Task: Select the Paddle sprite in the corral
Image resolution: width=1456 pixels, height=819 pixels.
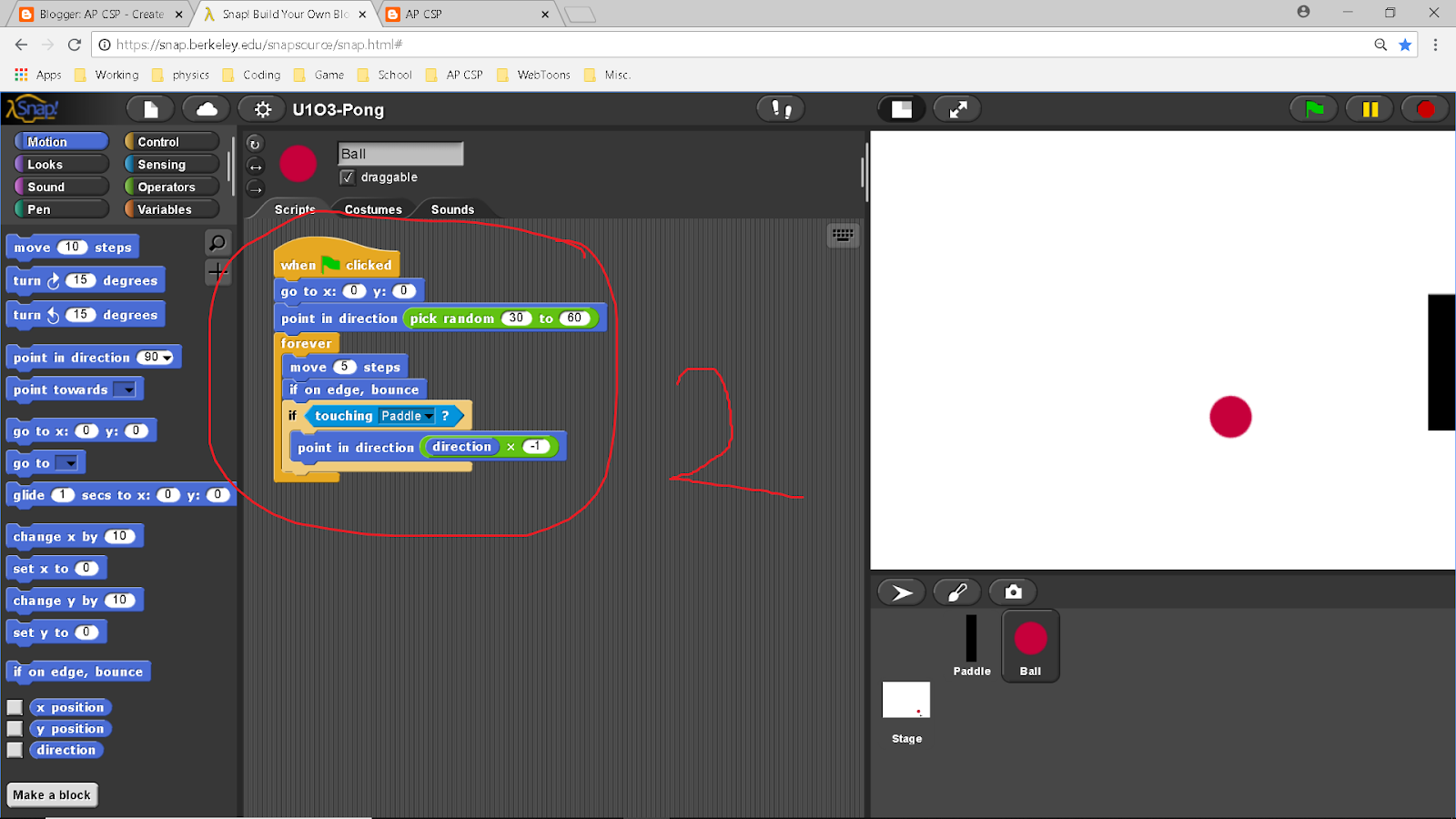Action: tap(972, 645)
